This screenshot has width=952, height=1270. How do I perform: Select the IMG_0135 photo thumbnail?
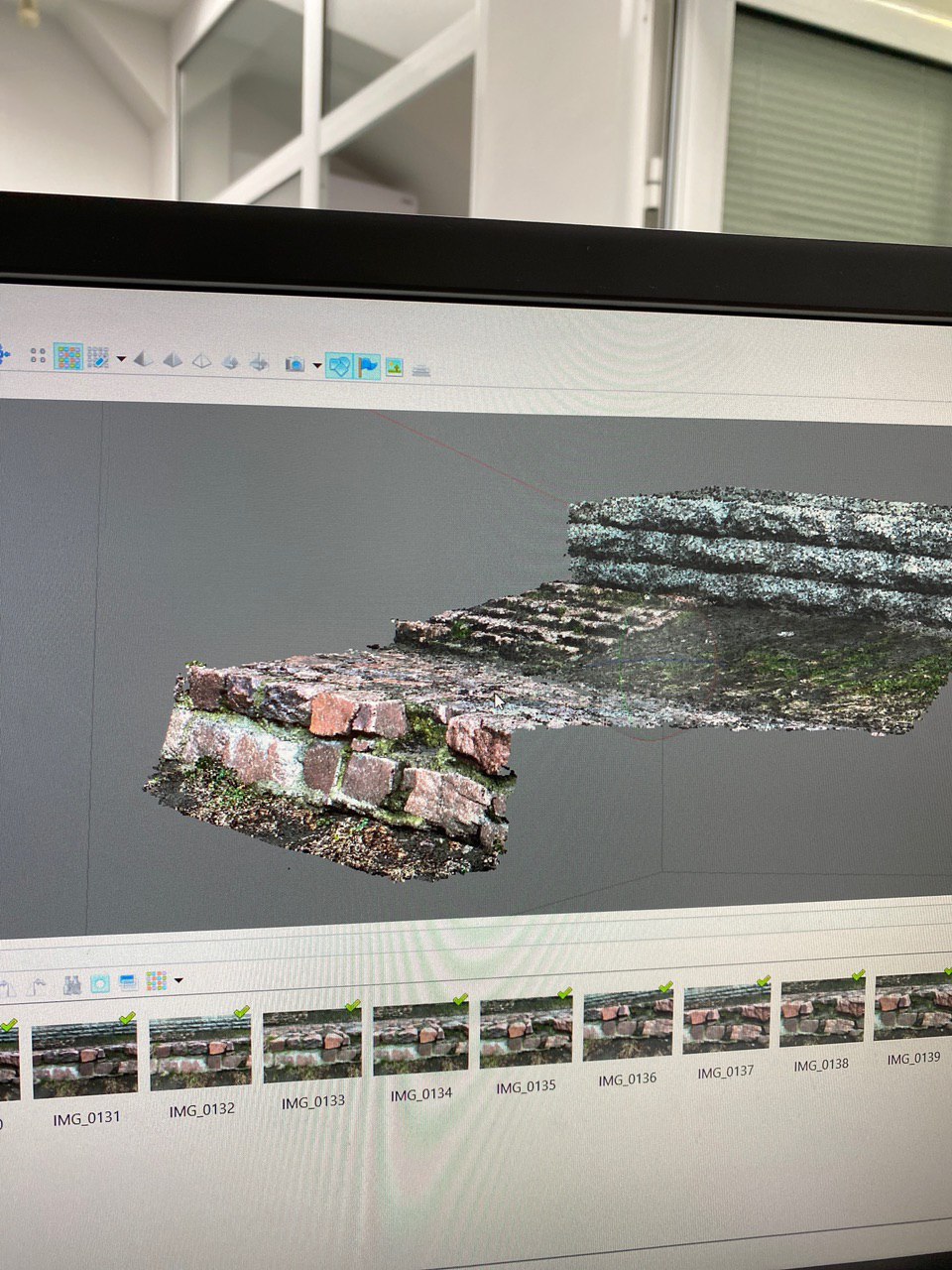[x=527, y=1033]
